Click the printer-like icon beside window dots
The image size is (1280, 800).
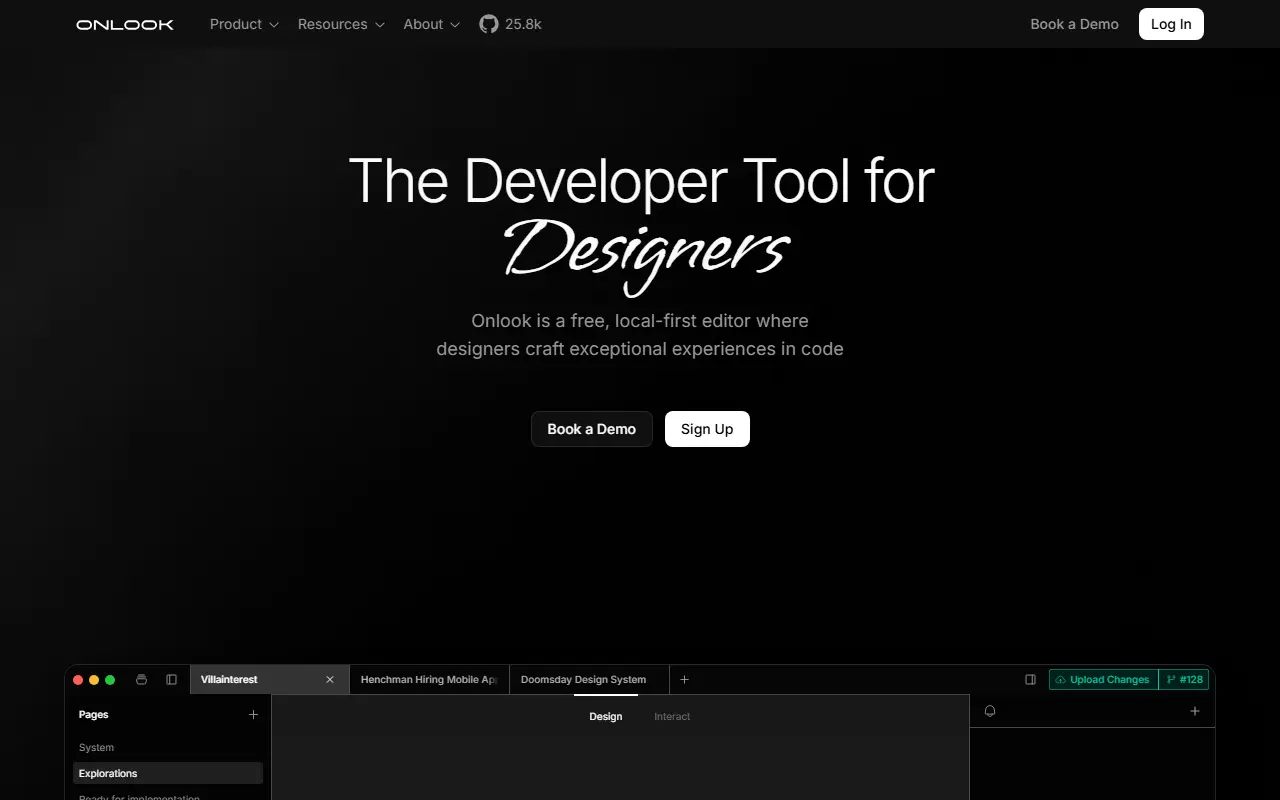141,680
